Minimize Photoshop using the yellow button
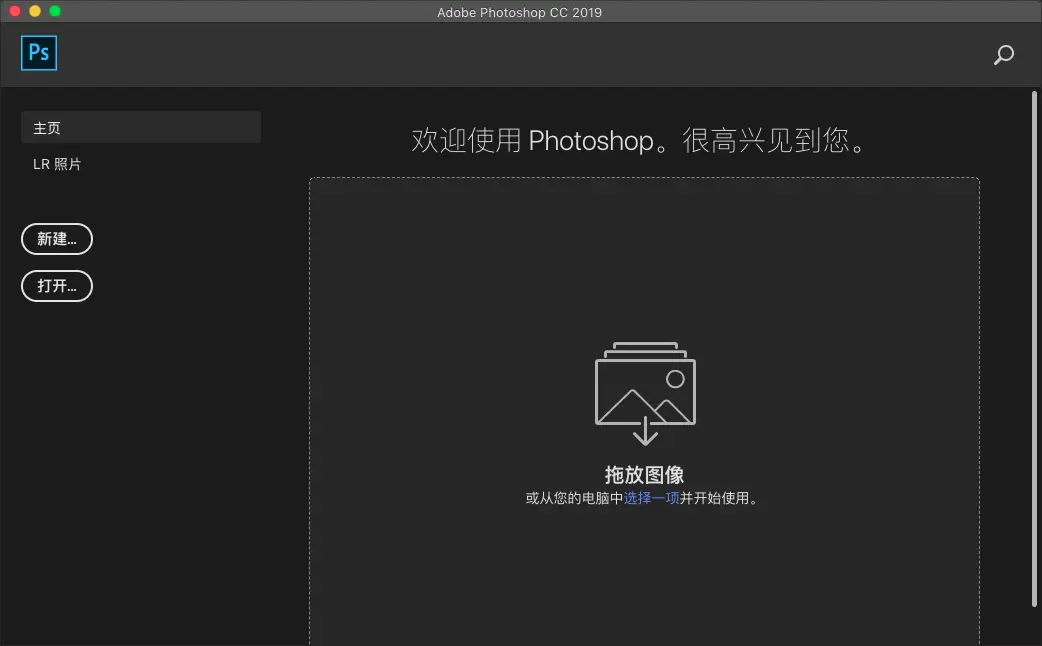 click(36, 11)
